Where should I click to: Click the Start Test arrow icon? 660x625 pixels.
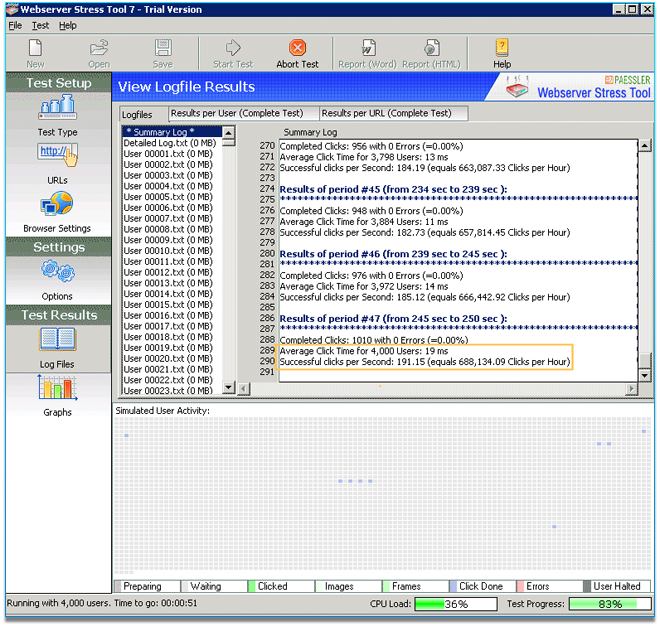coord(233,48)
